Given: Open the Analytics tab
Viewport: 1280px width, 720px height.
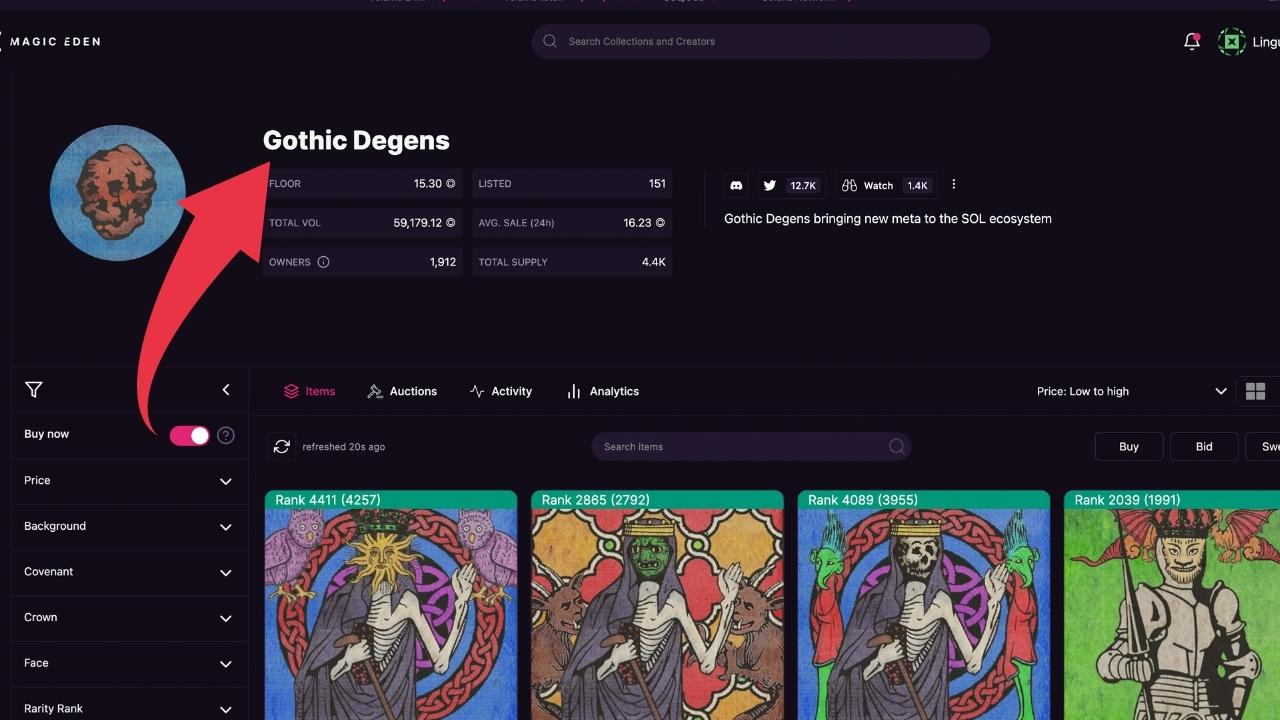Looking at the screenshot, I should pos(603,391).
